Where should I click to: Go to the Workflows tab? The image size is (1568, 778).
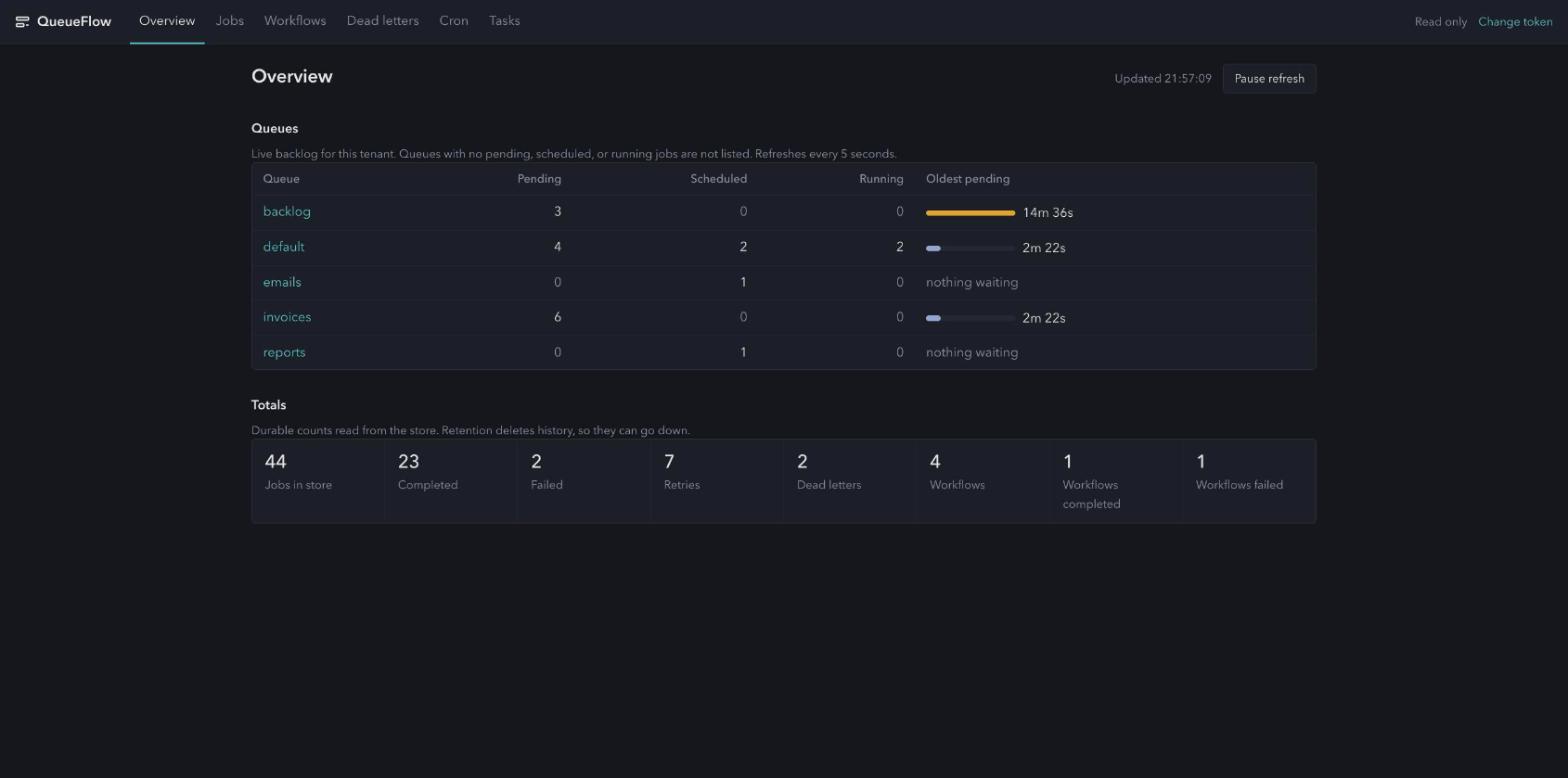(x=295, y=21)
